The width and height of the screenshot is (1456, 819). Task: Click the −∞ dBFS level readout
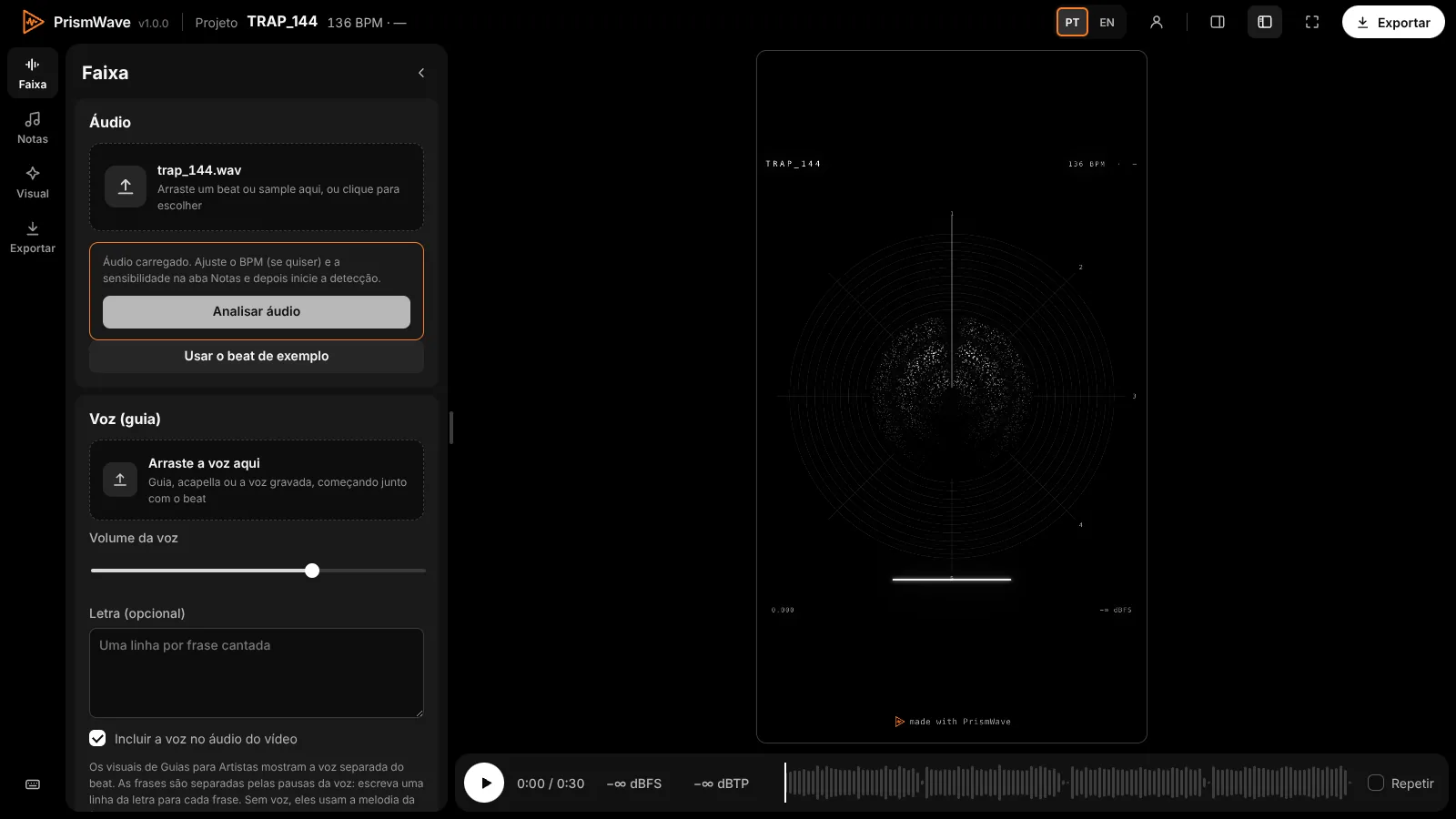click(x=634, y=784)
